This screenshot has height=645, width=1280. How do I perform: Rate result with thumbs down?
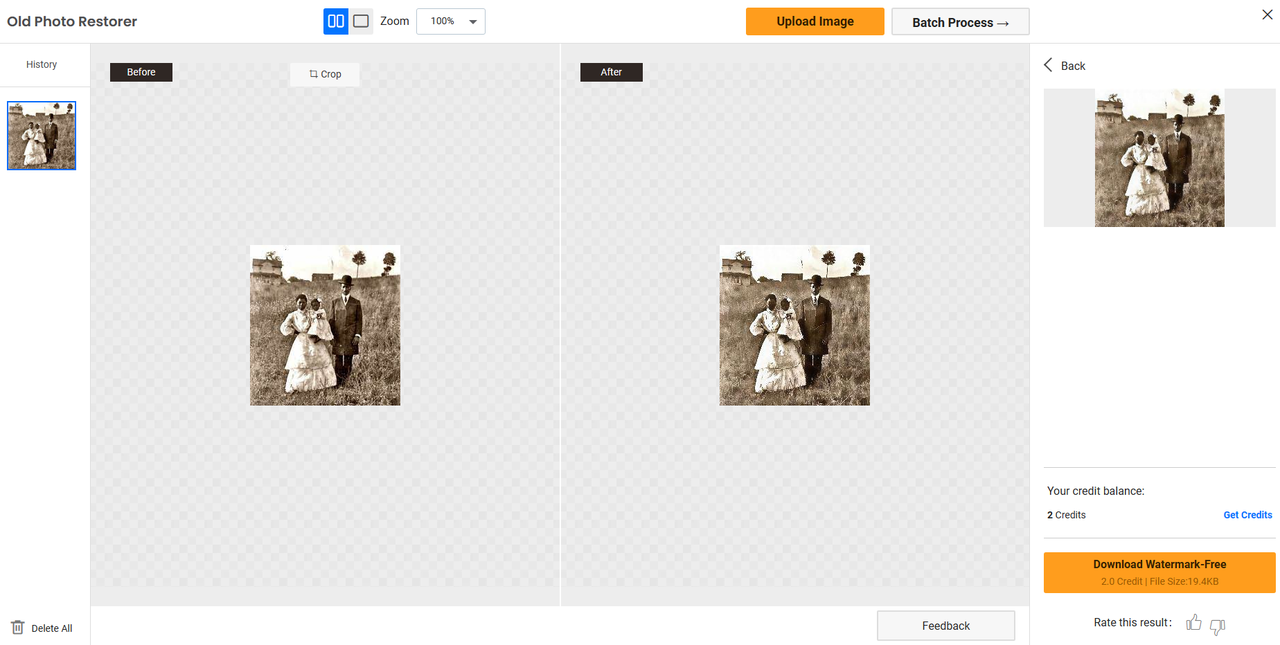[1217, 626]
